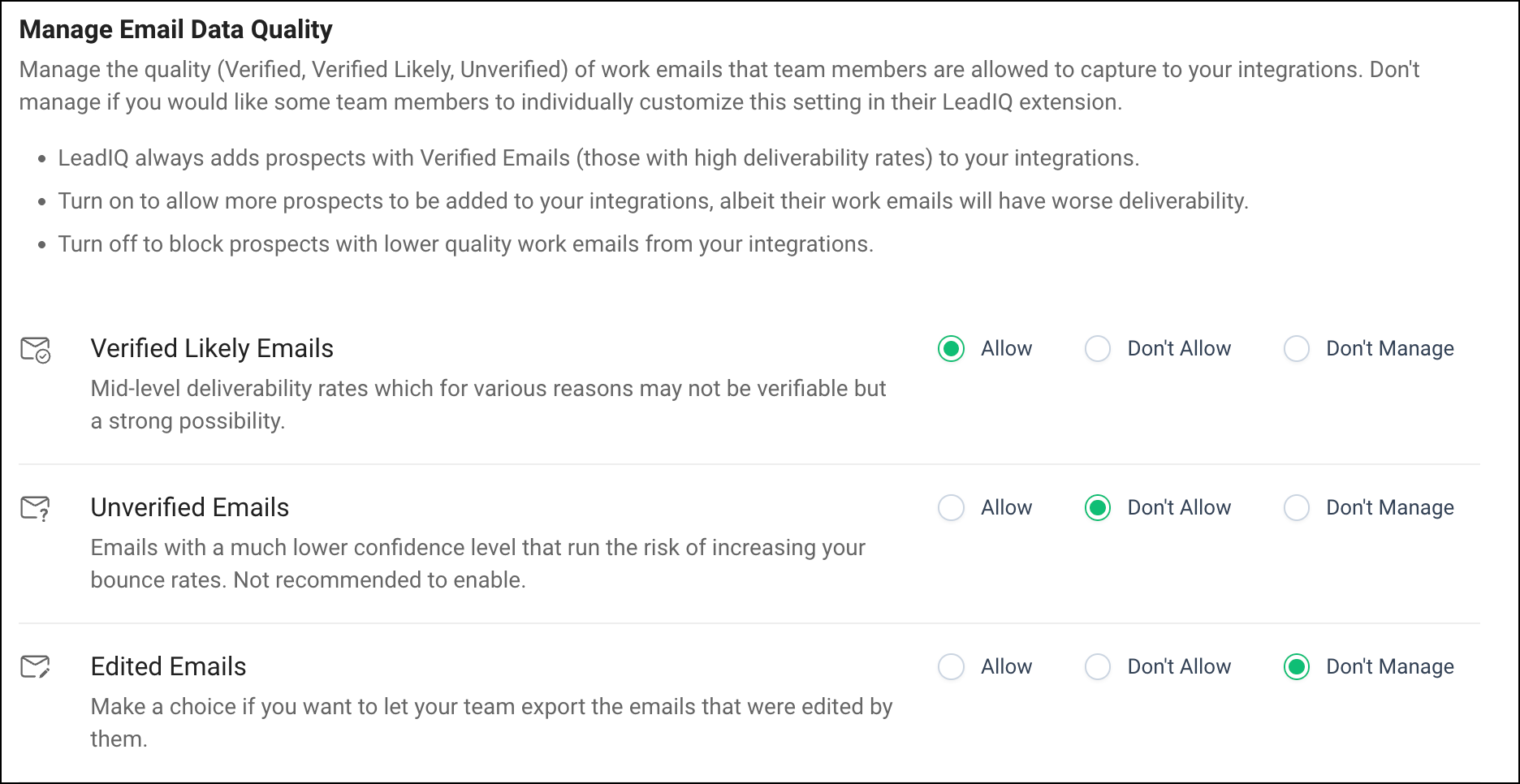1520x784 pixels.
Task: Set Unverified Emails to Don't Manage
Action: (1297, 508)
